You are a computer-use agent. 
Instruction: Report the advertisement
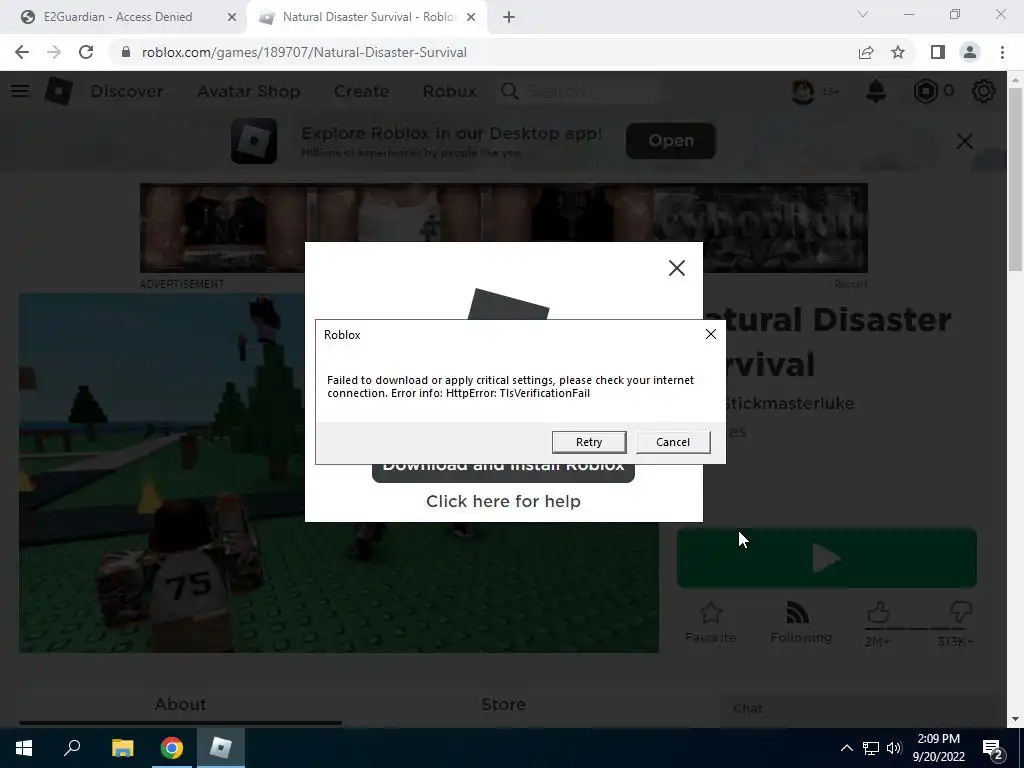(851, 284)
